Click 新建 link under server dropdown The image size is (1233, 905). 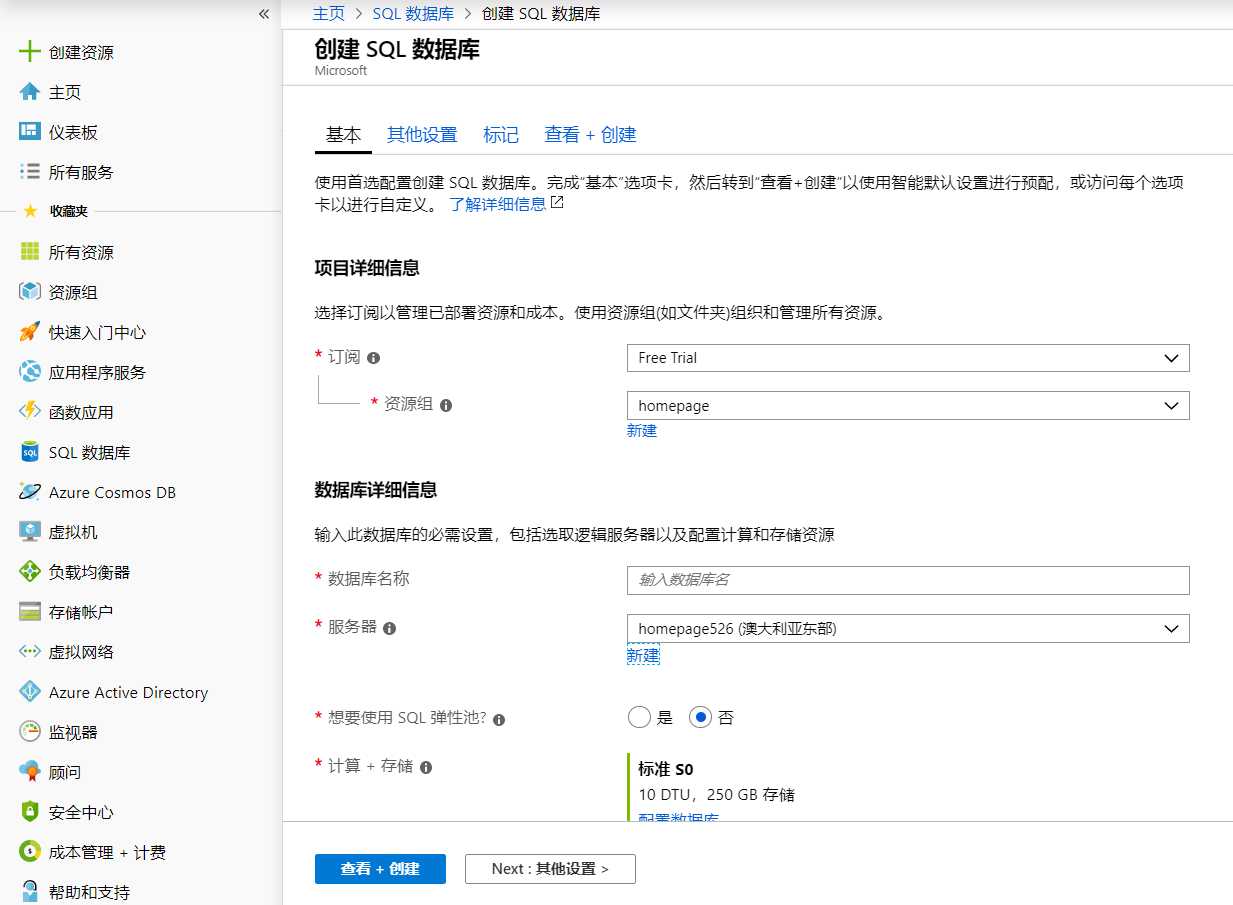(x=643, y=655)
